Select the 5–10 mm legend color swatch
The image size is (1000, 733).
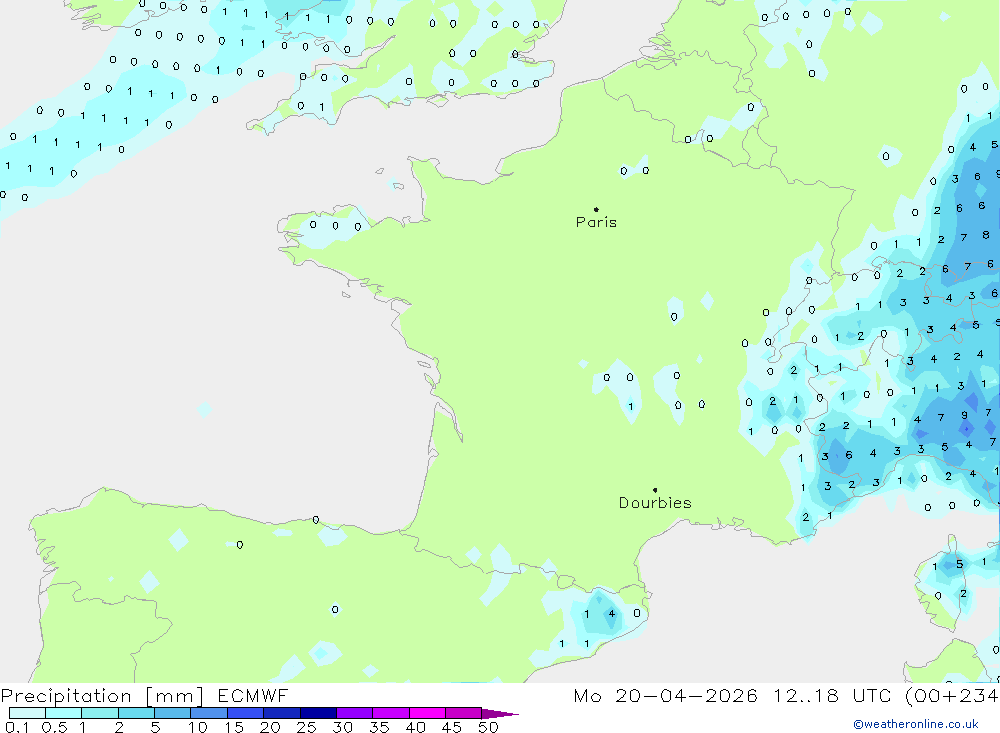click(172, 713)
